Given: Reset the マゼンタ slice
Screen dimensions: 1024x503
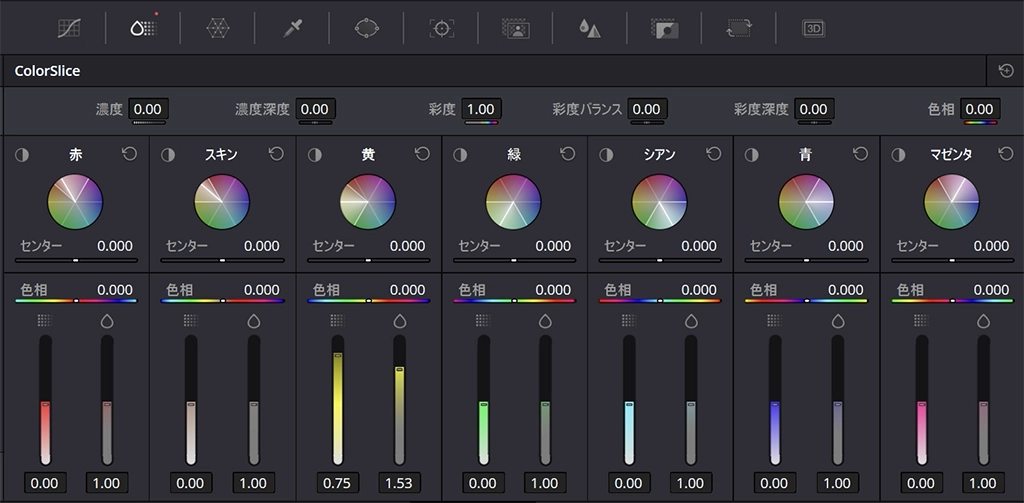Looking at the screenshot, I should tap(1006, 154).
